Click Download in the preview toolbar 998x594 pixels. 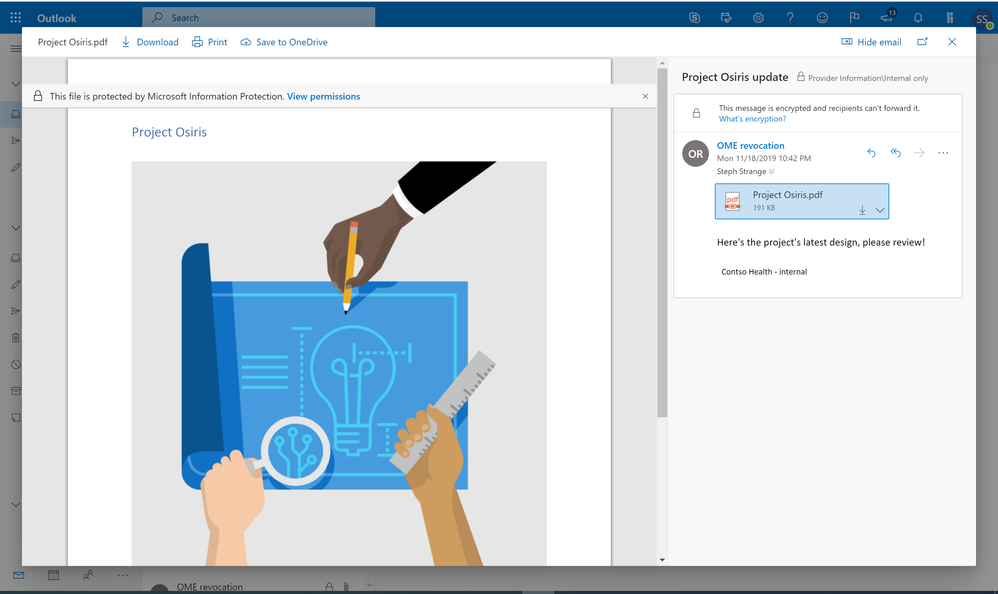point(150,42)
